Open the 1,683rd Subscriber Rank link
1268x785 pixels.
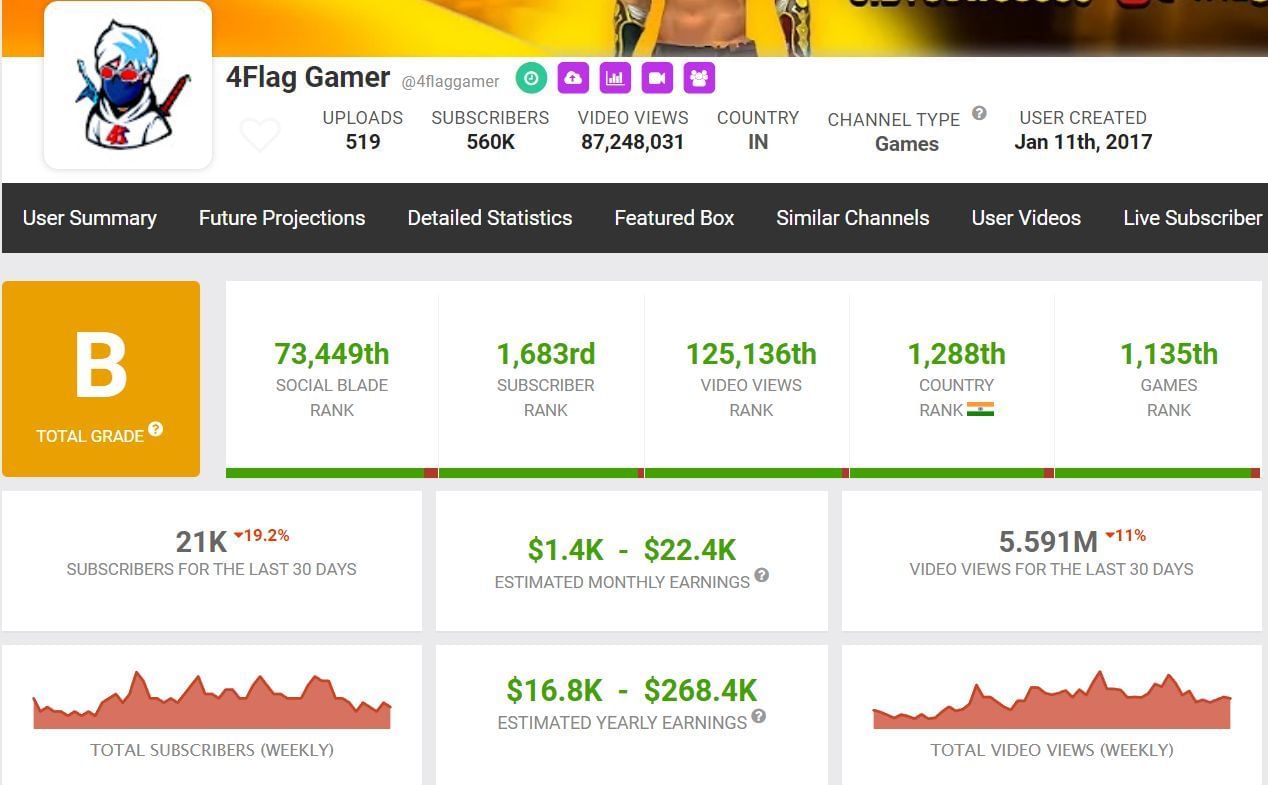546,354
